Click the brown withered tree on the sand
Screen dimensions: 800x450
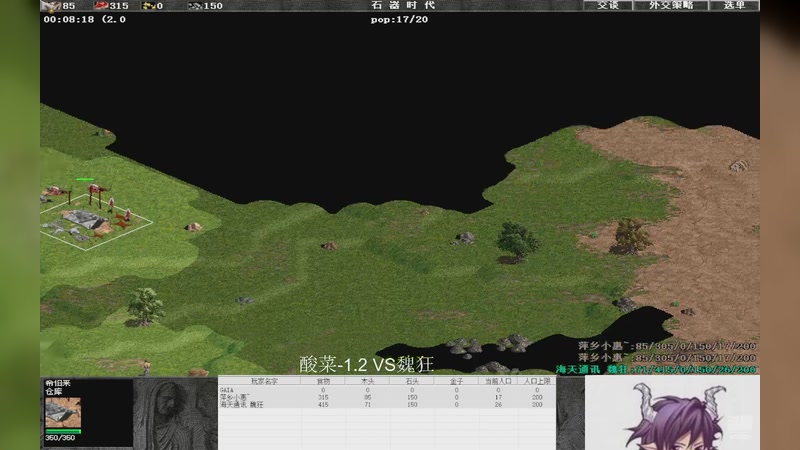pos(631,236)
